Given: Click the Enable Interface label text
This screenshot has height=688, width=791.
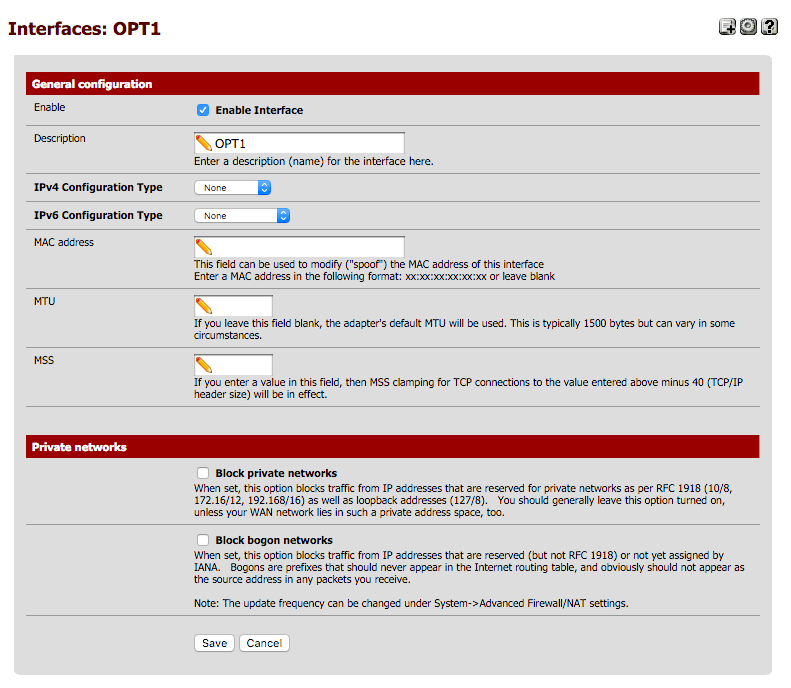Looking at the screenshot, I should (x=259, y=110).
